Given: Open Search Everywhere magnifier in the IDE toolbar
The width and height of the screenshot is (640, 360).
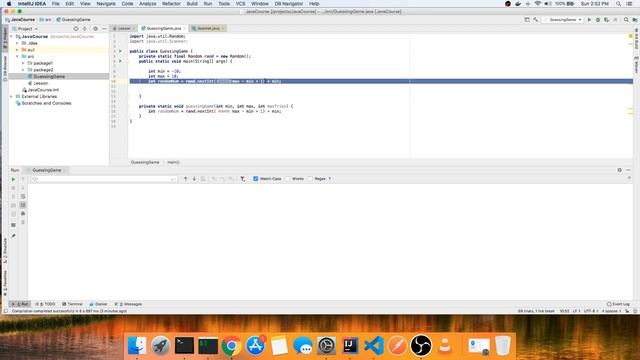Looking at the screenshot, I should [x=626, y=20].
